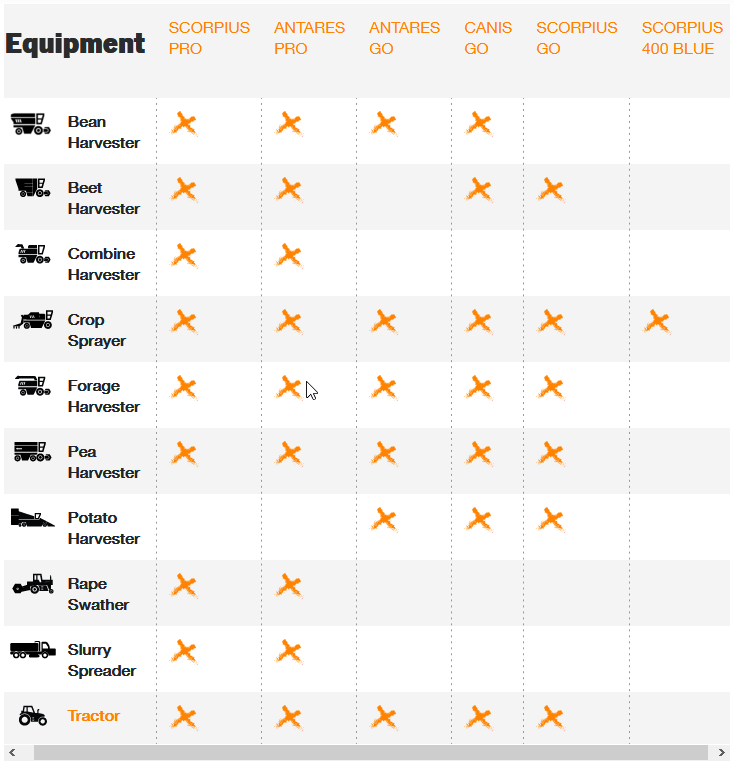734x769 pixels.
Task: Click the Crop Sprayer mark under Scorpius 400 Blue
Action: click(657, 322)
